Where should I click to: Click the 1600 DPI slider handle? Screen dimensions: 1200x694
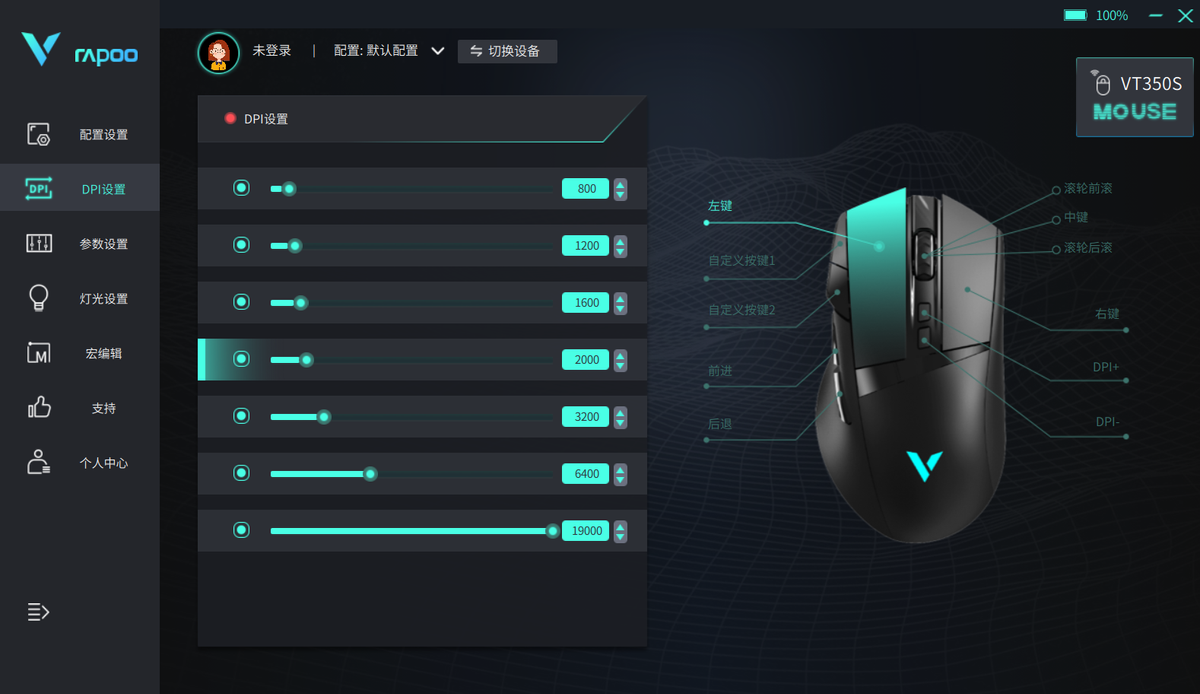301,302
